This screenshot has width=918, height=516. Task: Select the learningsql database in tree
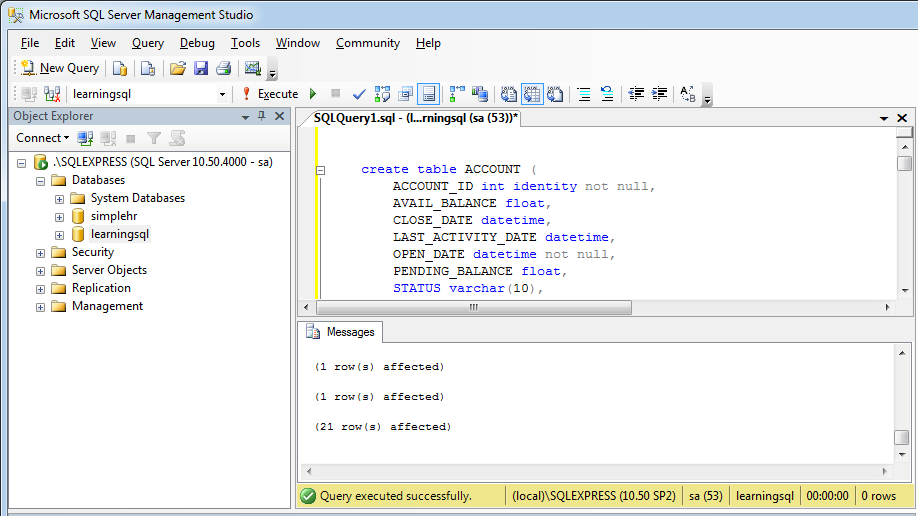coord(119,234)
